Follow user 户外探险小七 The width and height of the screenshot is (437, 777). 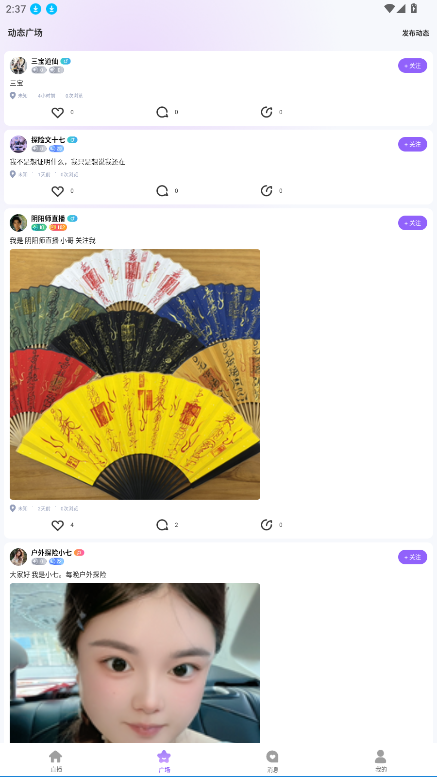412,557
